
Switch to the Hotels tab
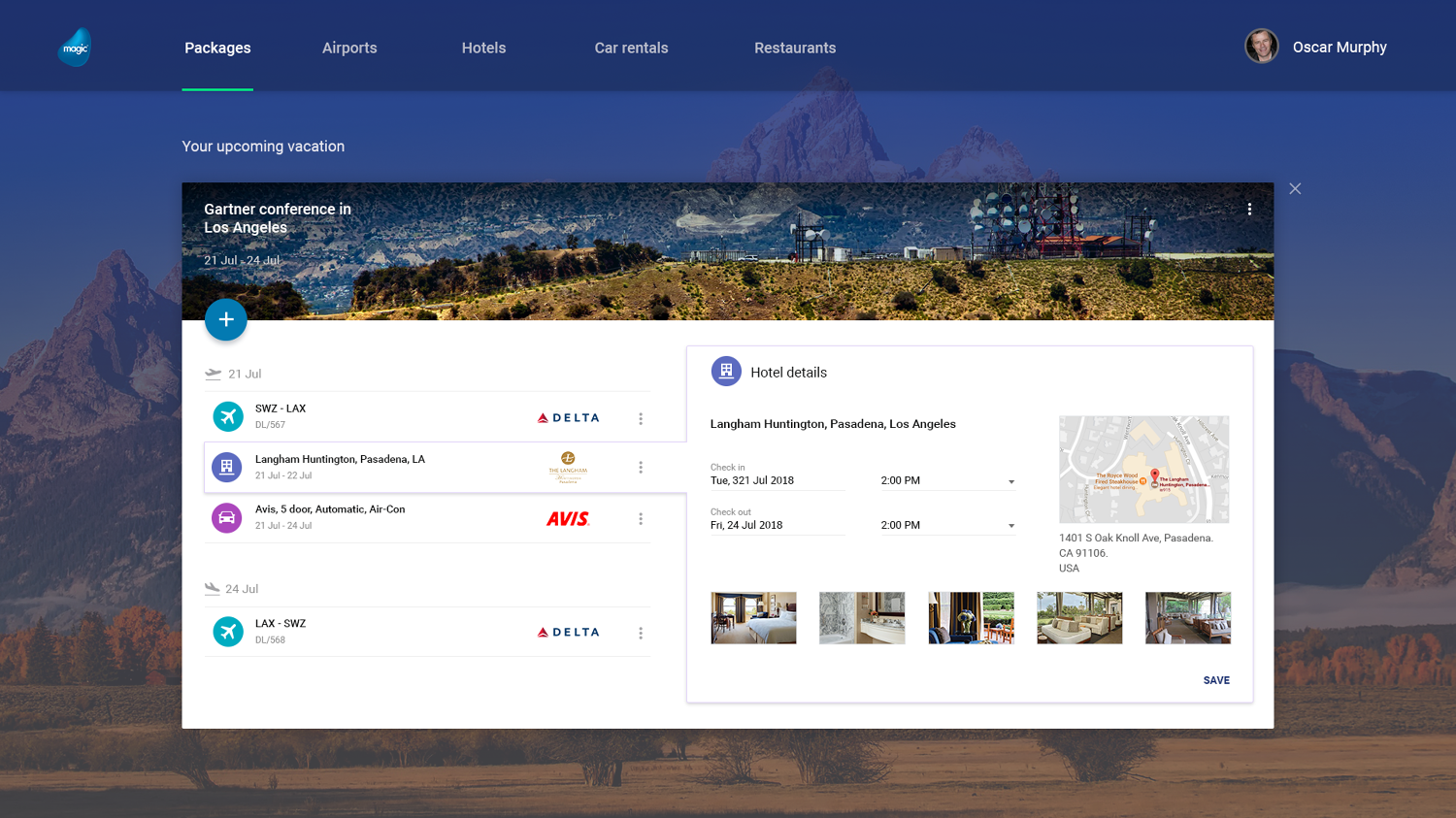pos(483,47)
